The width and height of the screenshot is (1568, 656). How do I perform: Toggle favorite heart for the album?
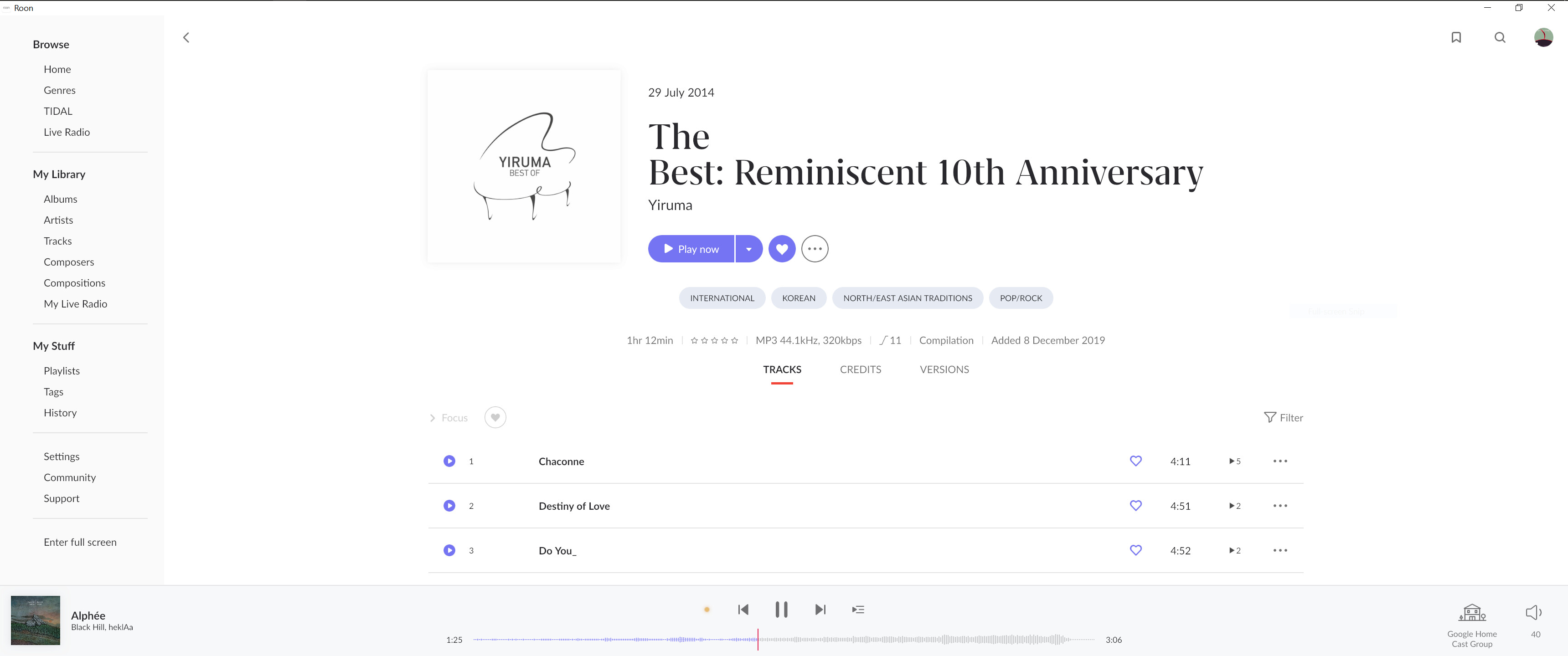[782, 249]
